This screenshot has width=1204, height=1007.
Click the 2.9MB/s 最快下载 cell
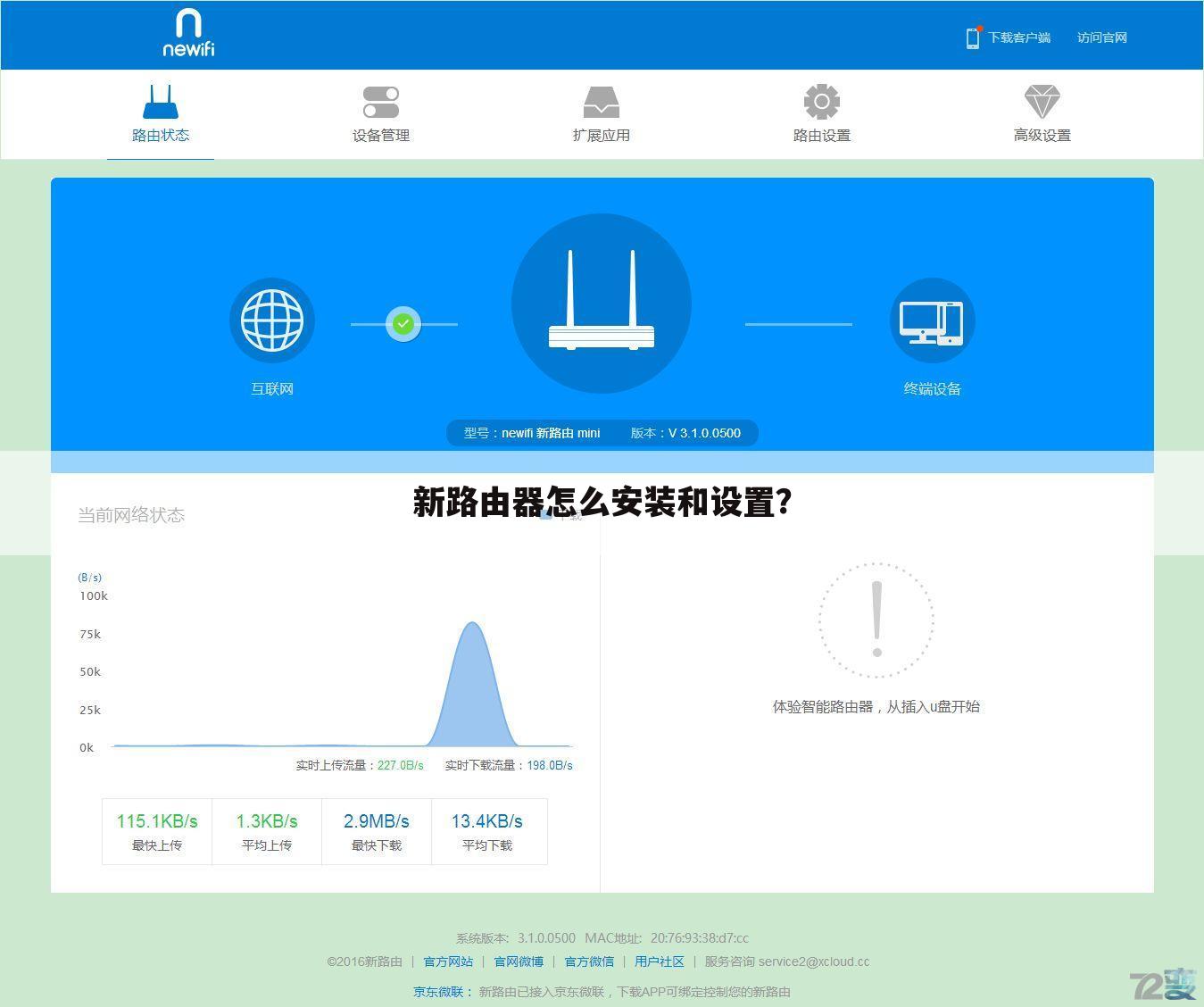point(377,831)
